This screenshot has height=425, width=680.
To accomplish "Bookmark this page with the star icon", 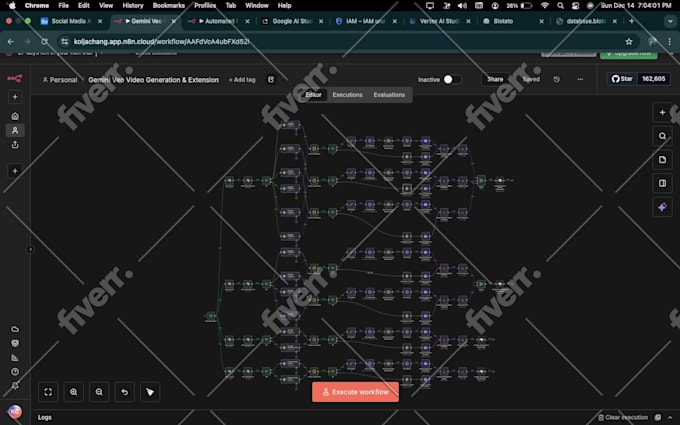I will 629,42.
